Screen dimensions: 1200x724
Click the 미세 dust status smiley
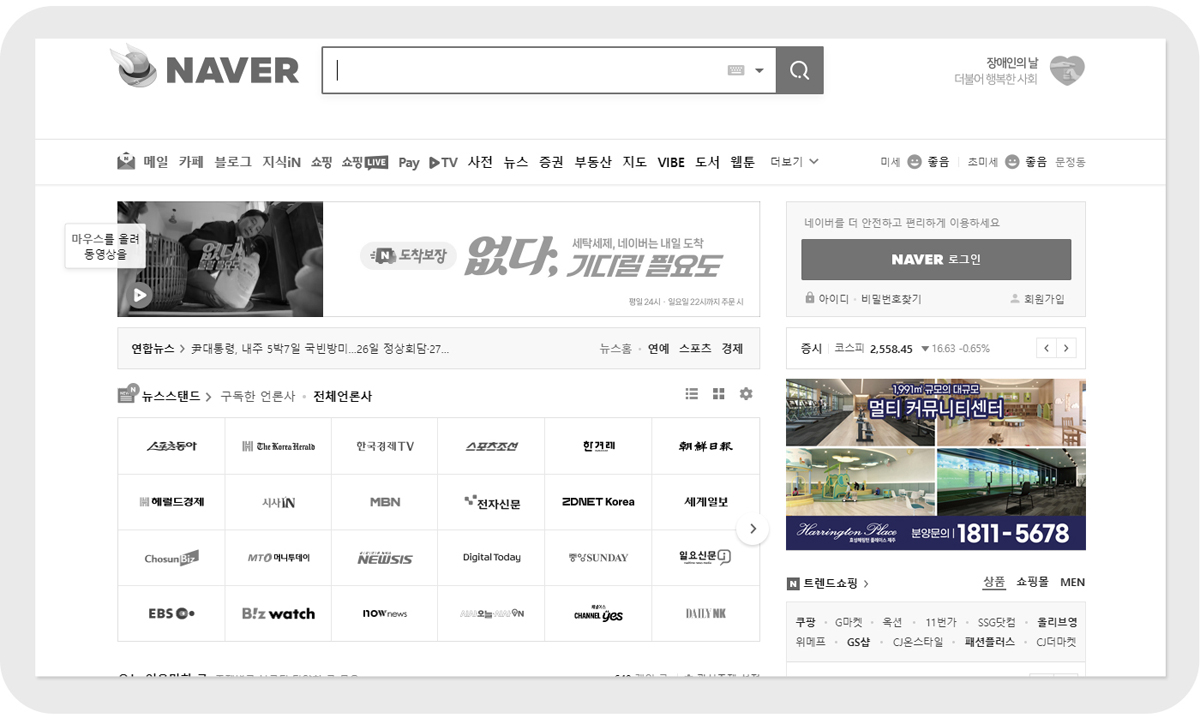coord(914,162)
